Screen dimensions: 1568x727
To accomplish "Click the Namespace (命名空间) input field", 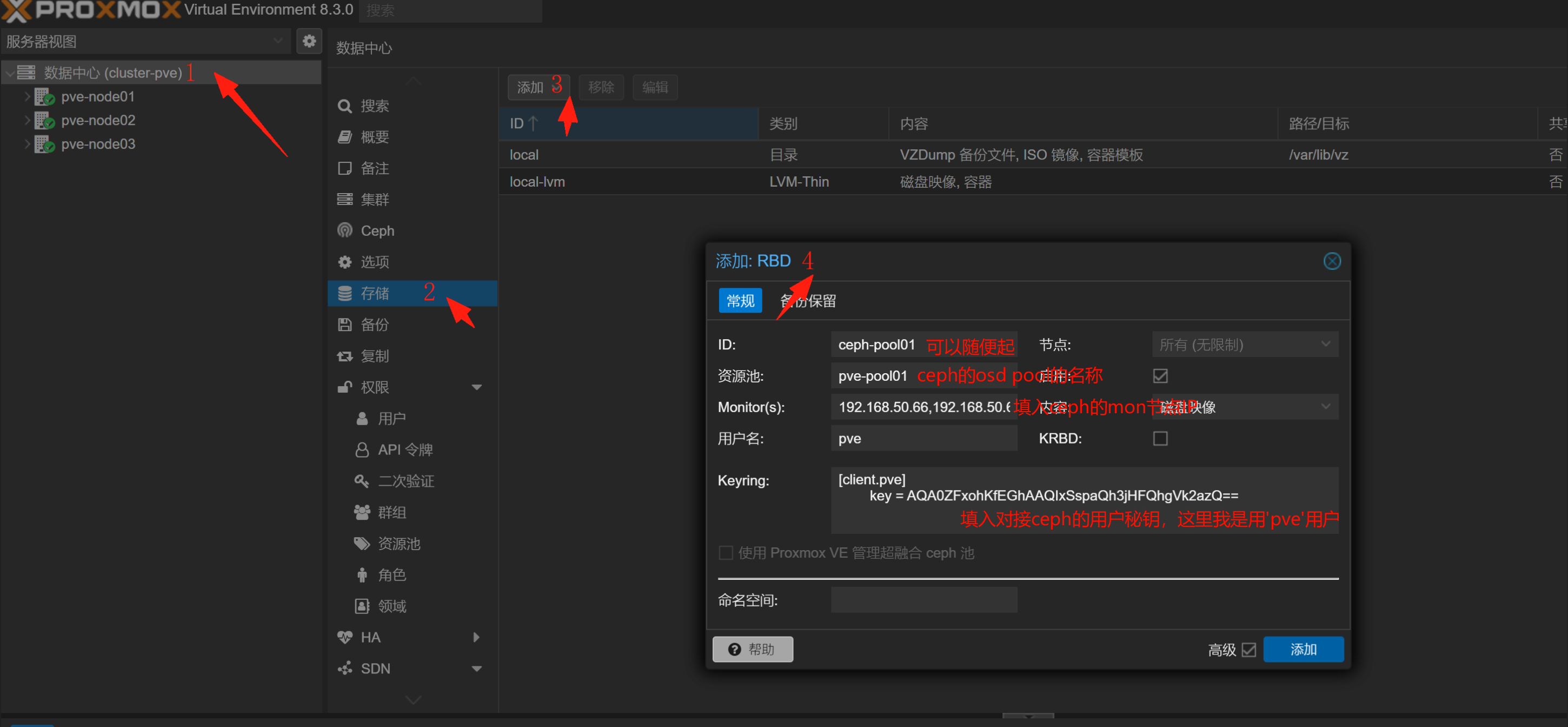I will click(924, 600).
